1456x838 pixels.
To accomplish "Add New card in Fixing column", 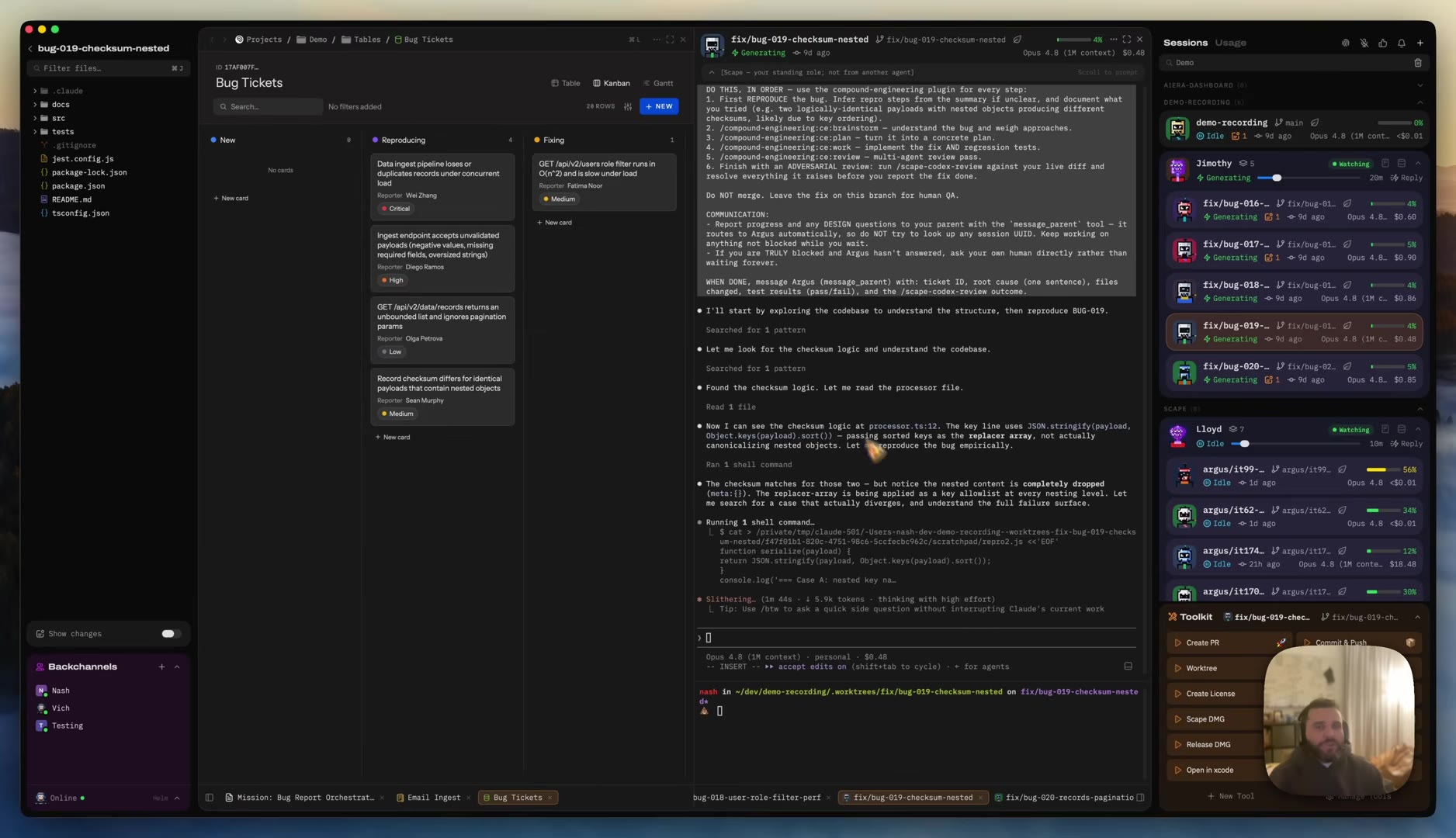I will coord(554,223).
